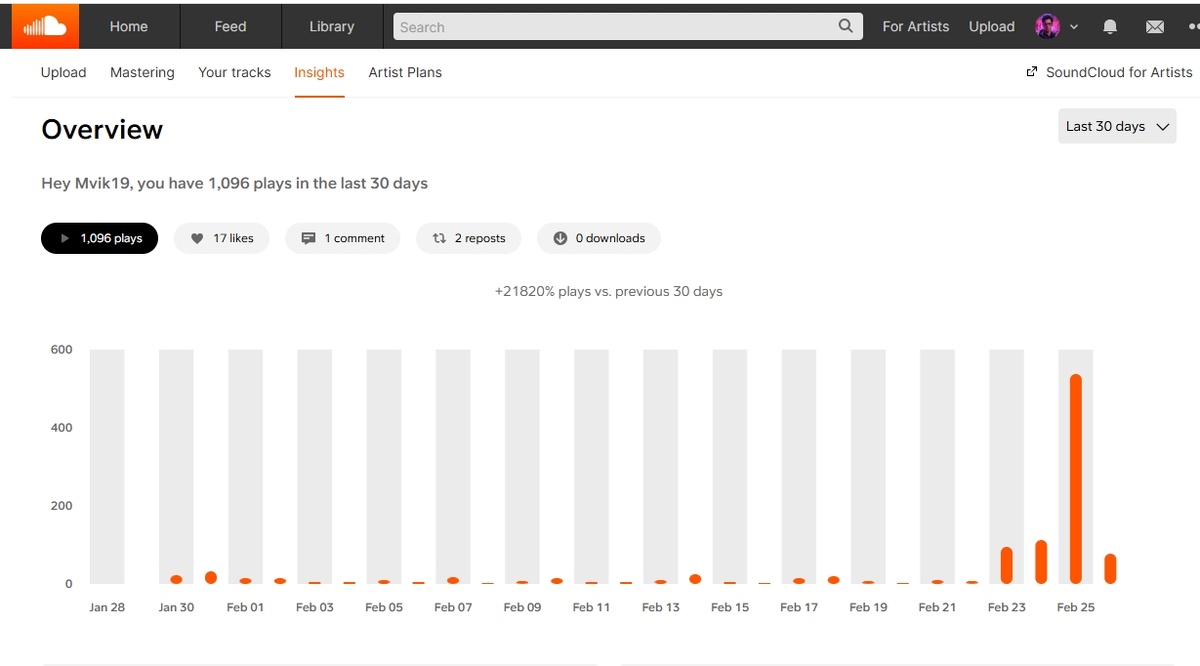Click the Feb 26 plays bar
Screen dimensions: 1200x666
[x=1110, y=569]
